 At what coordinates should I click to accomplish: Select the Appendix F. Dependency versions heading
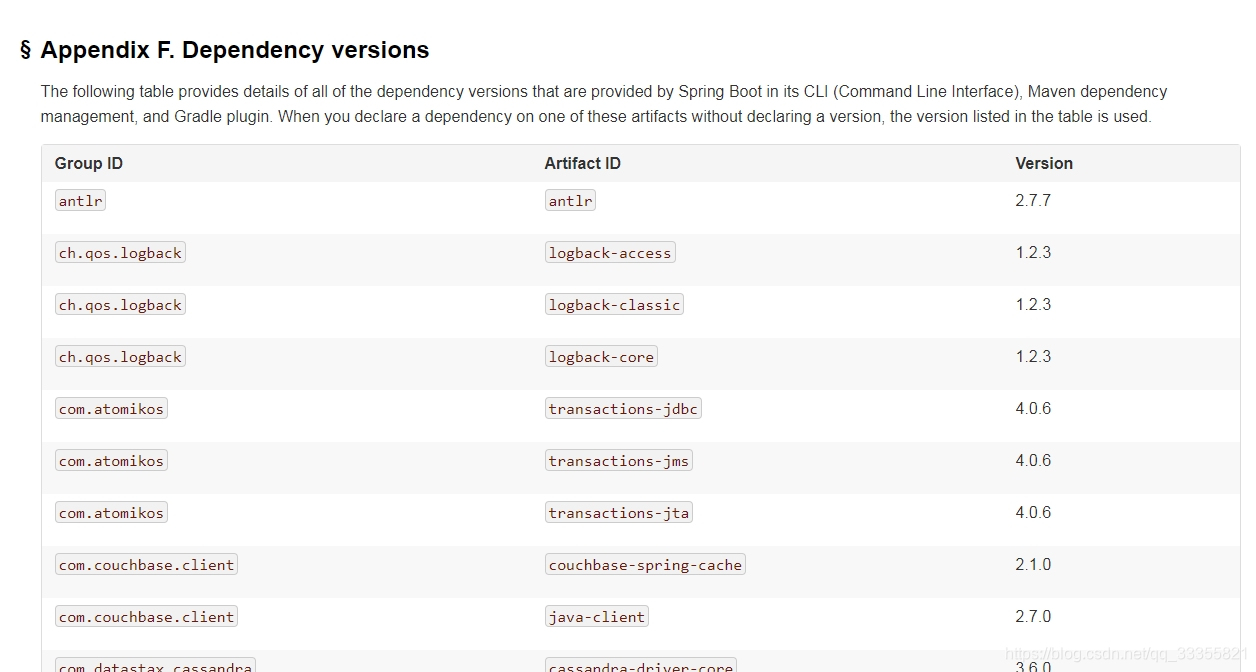235,50
